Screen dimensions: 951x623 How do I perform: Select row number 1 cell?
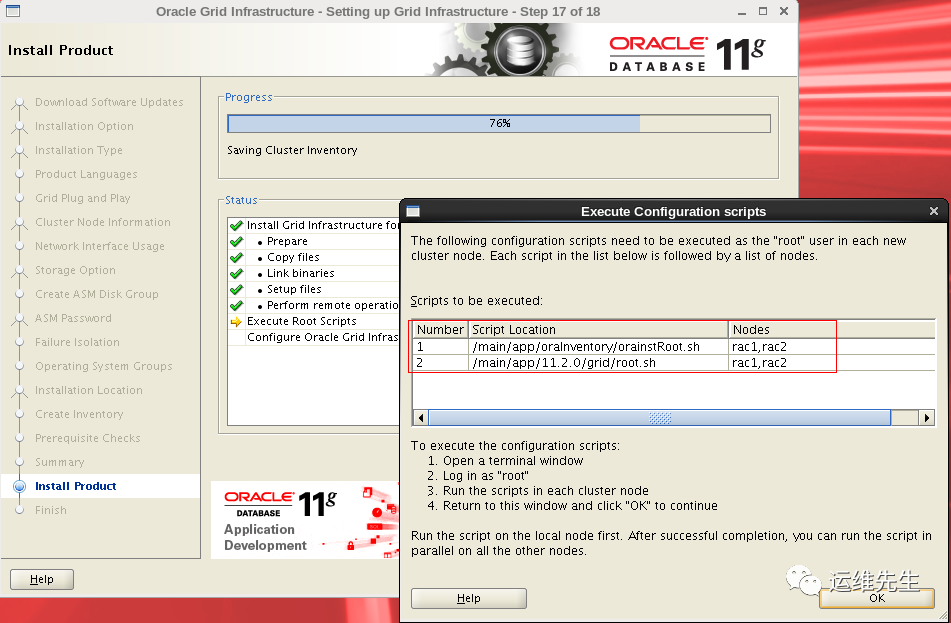click(x=440, y=346)
